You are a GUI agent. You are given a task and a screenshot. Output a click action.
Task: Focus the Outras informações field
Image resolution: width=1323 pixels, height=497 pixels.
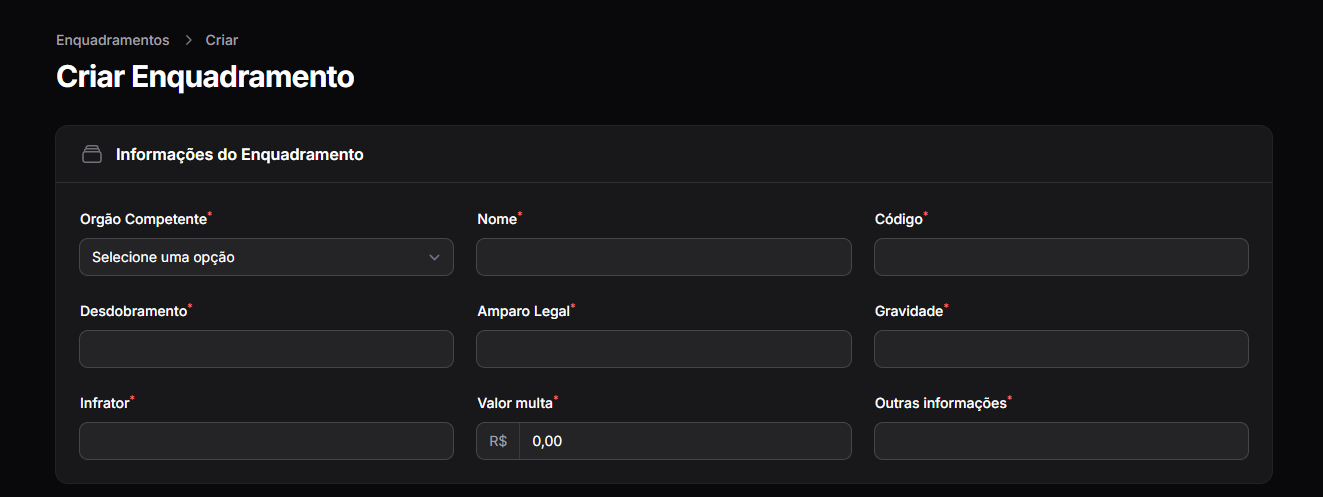point(1061,441)
